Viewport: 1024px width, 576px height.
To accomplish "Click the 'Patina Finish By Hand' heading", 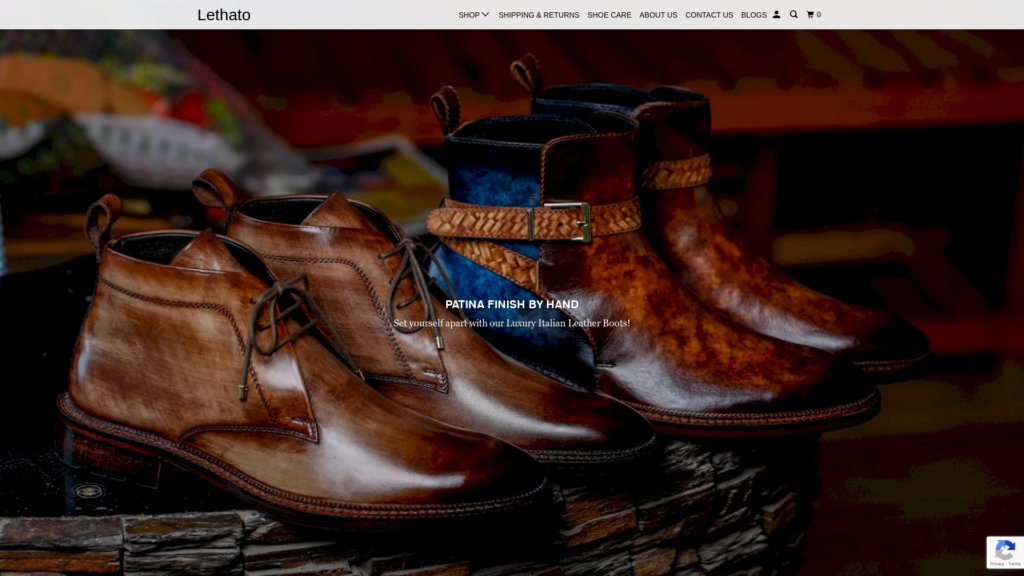I will point(512,304).
